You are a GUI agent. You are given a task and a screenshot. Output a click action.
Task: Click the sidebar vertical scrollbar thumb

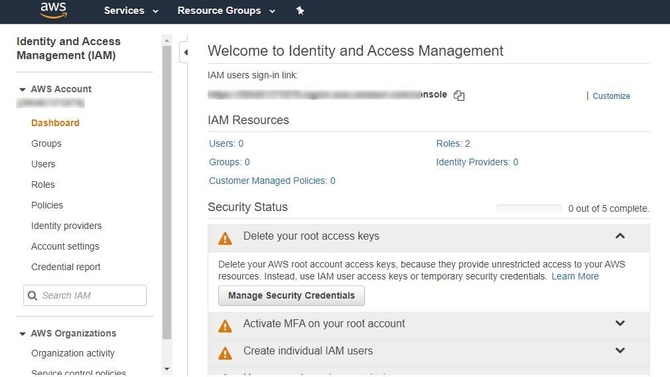(167, 192)
